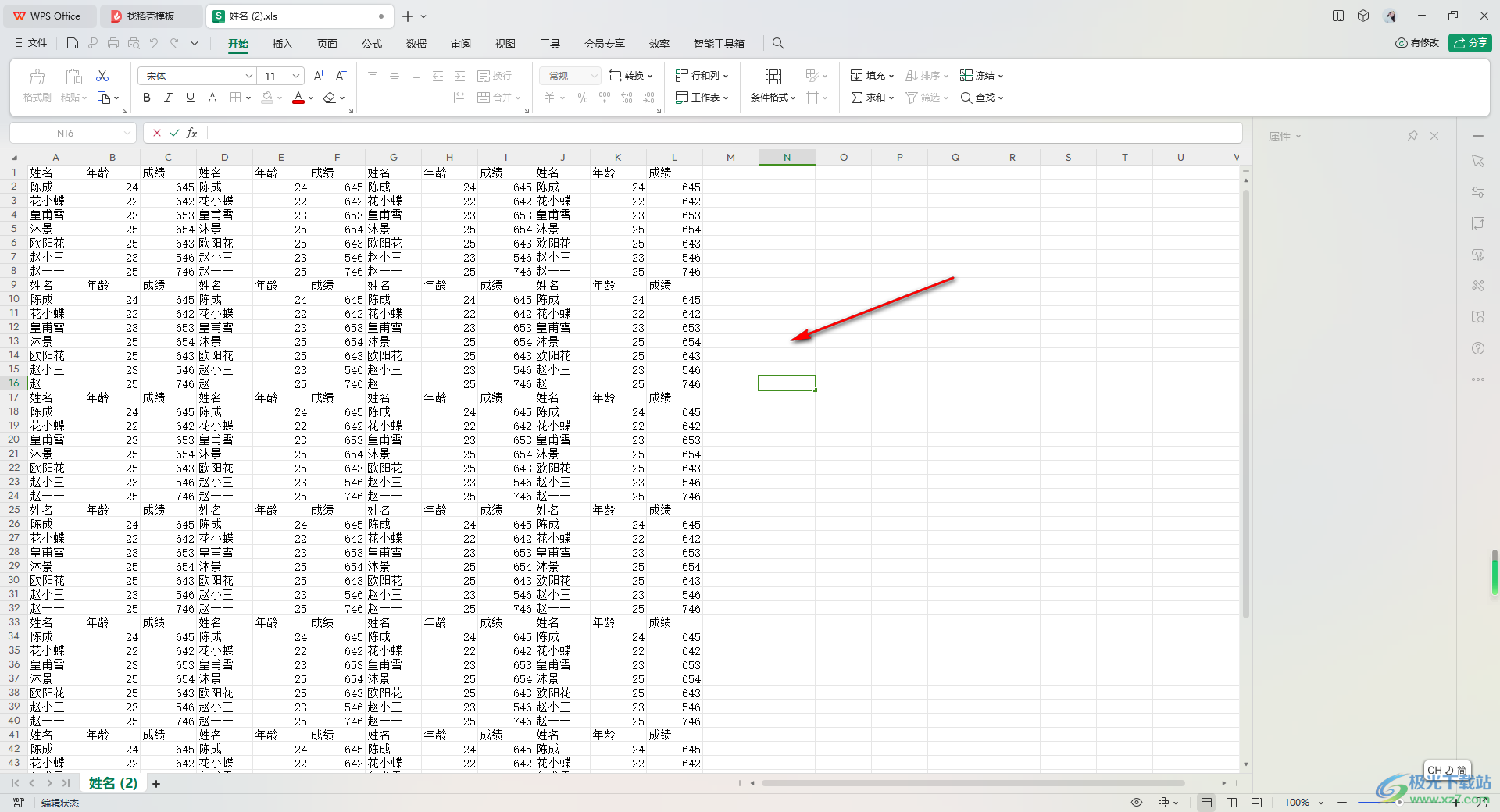Click the fx insert function icon
This screenshot has width=1500, height=812.
click(x=192, y=133)
